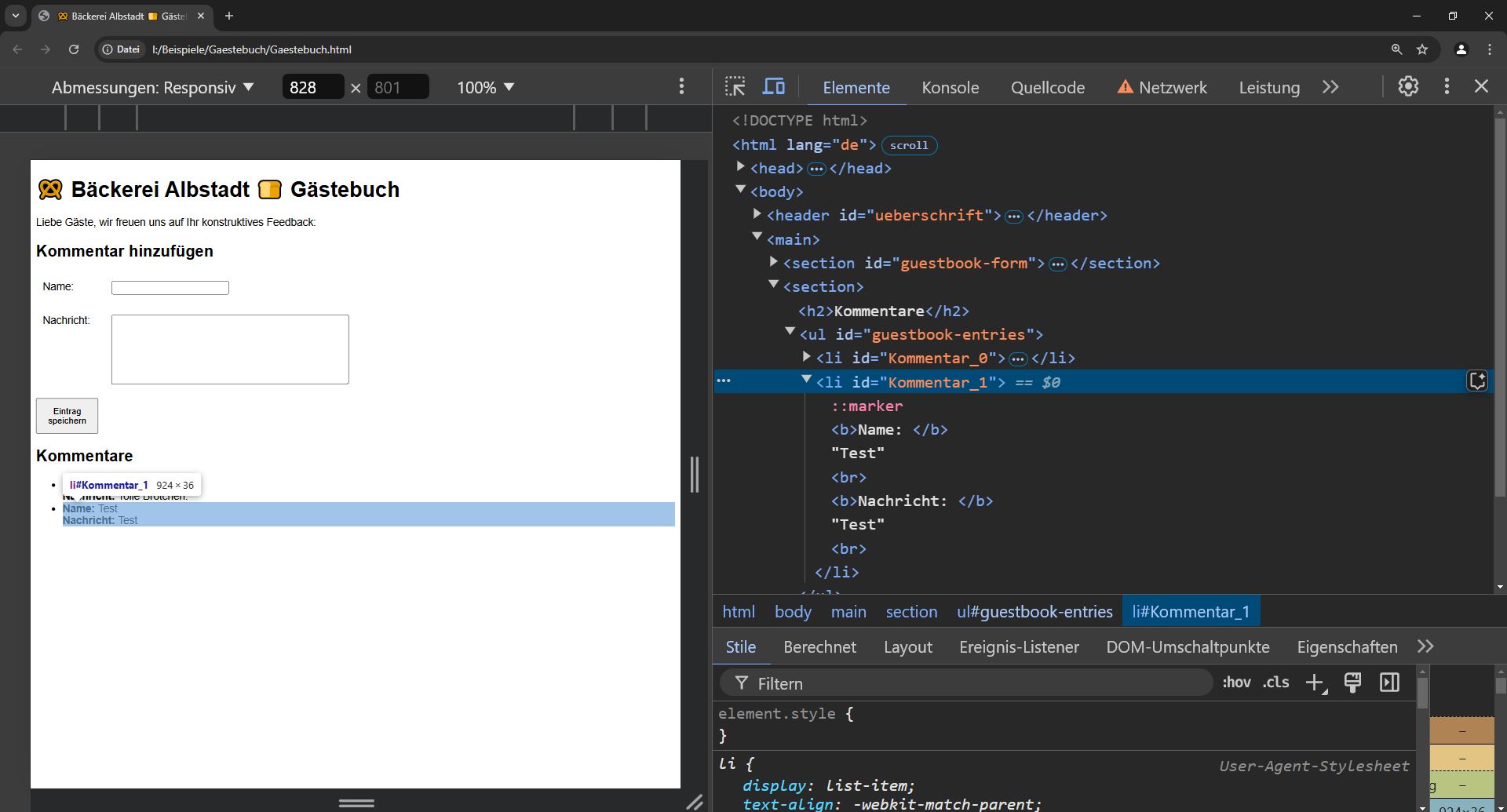
Task: Open the 100% zoom dropdown
Action: coord(486,87)
